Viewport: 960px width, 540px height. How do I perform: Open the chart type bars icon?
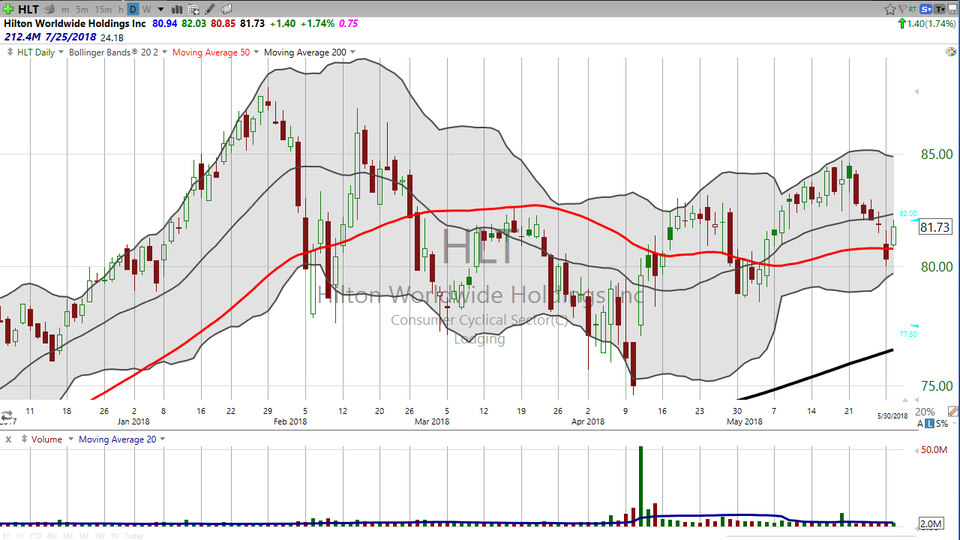176,9
